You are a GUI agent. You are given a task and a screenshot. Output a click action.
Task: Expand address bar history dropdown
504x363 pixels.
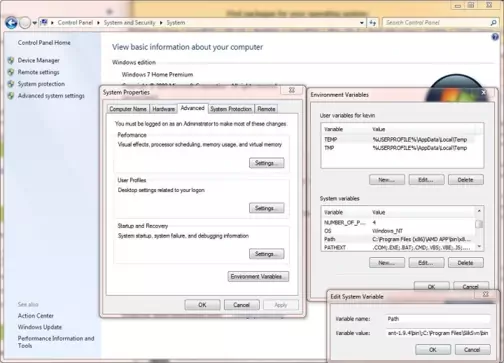pos(362,23)
